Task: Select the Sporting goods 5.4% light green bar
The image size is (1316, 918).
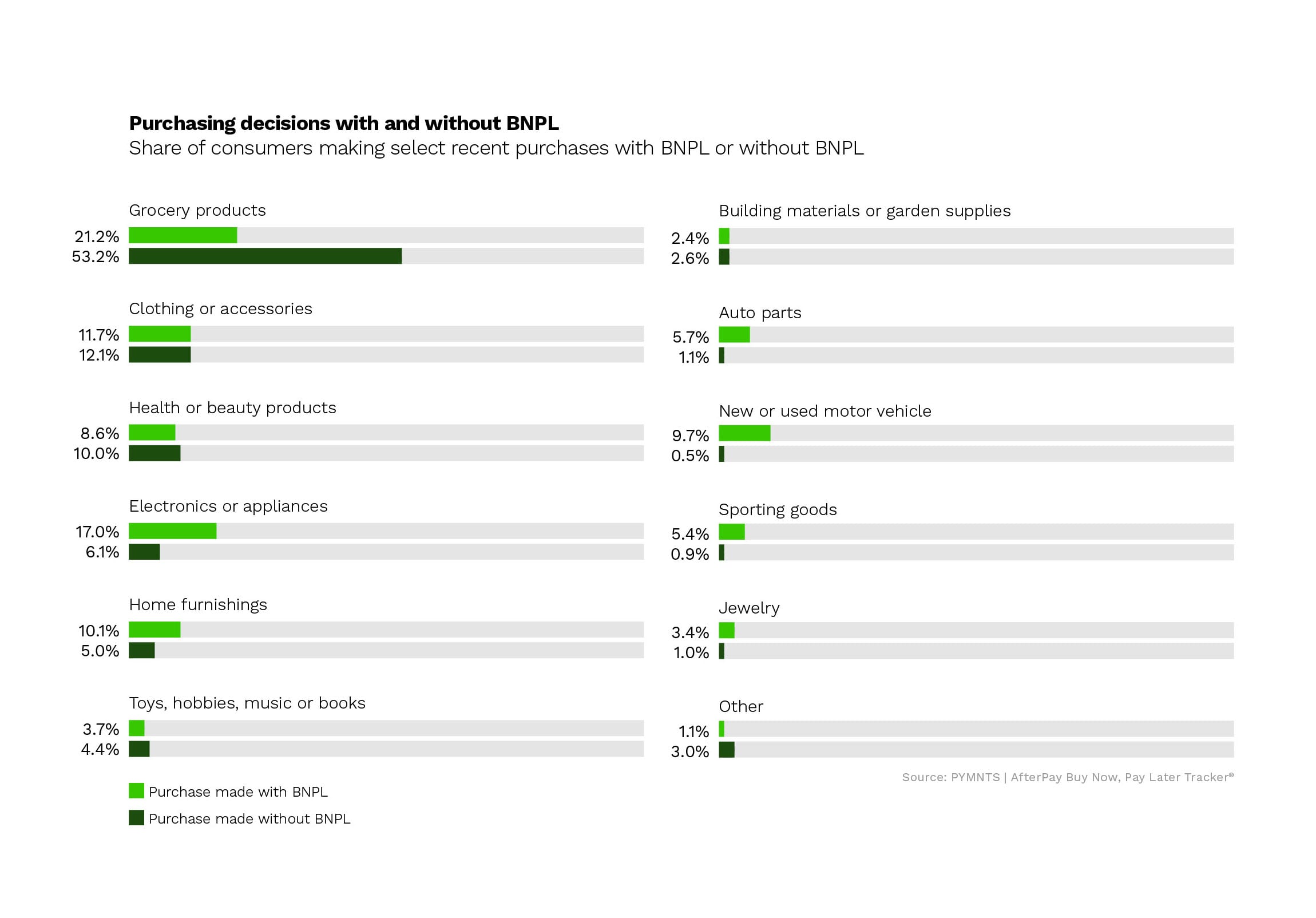Action: [x=731, y=532]
